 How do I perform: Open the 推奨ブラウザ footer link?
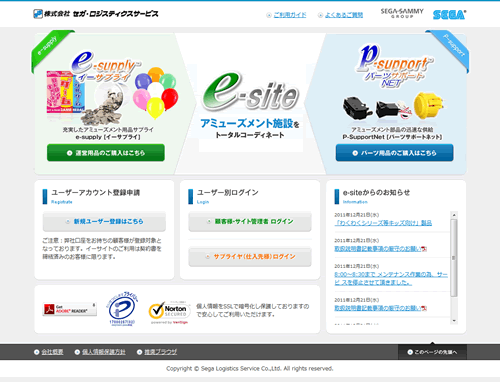point(160,352)
